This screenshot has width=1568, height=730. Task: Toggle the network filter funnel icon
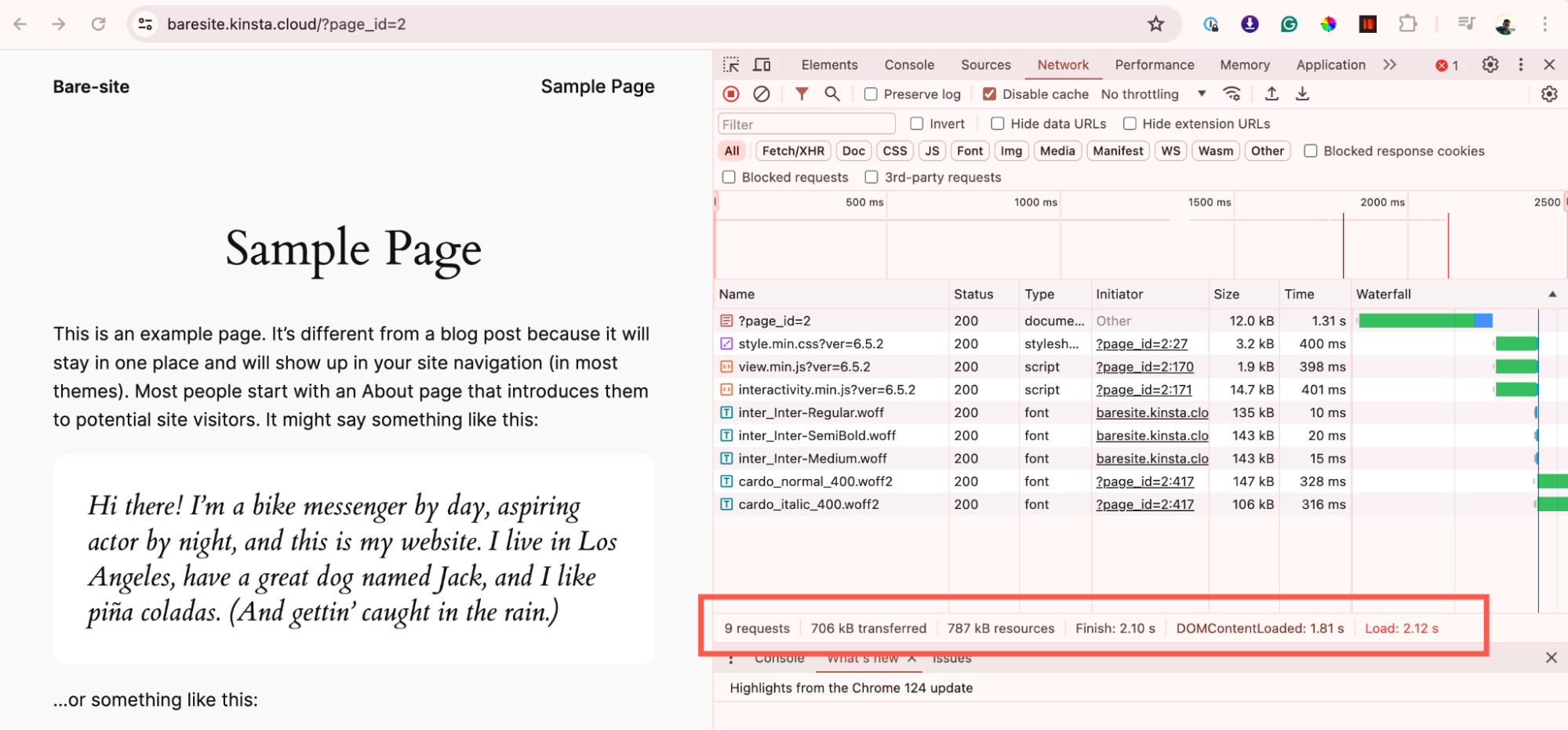click(x=802, y=94)
